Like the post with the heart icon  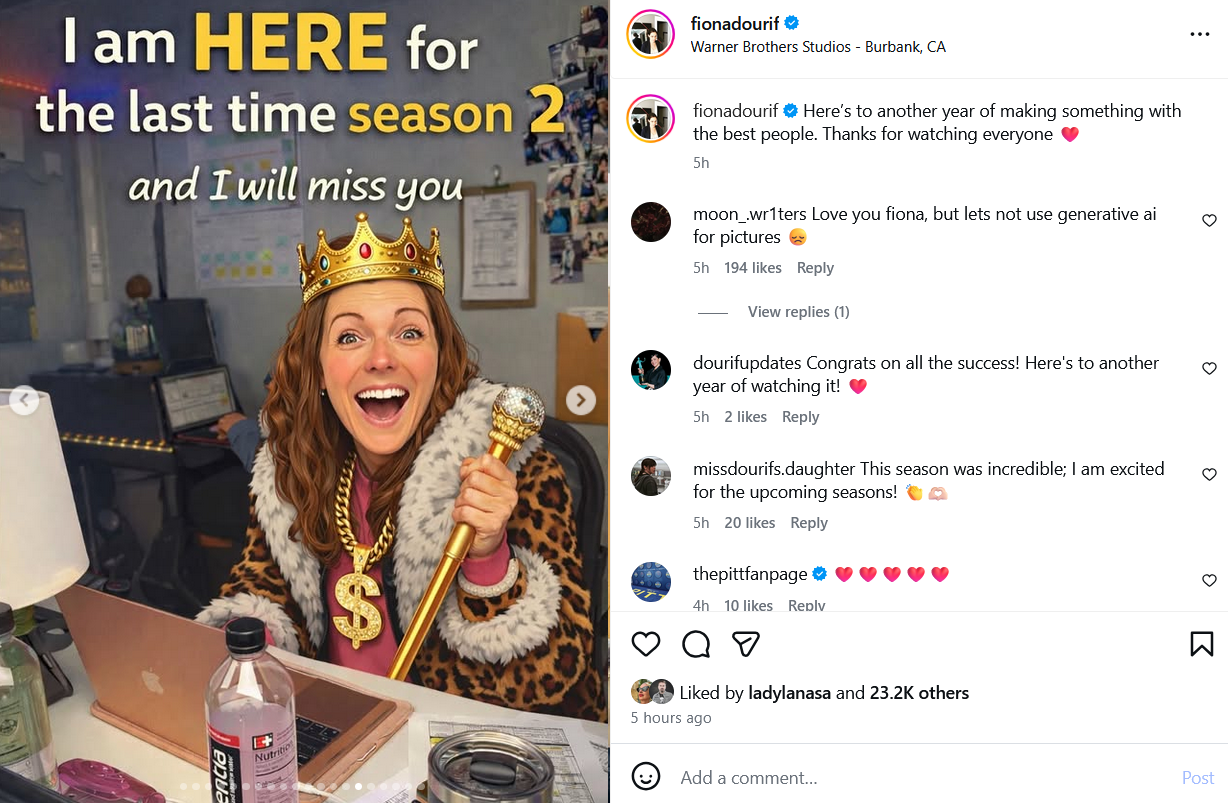(x=646, y=644)
